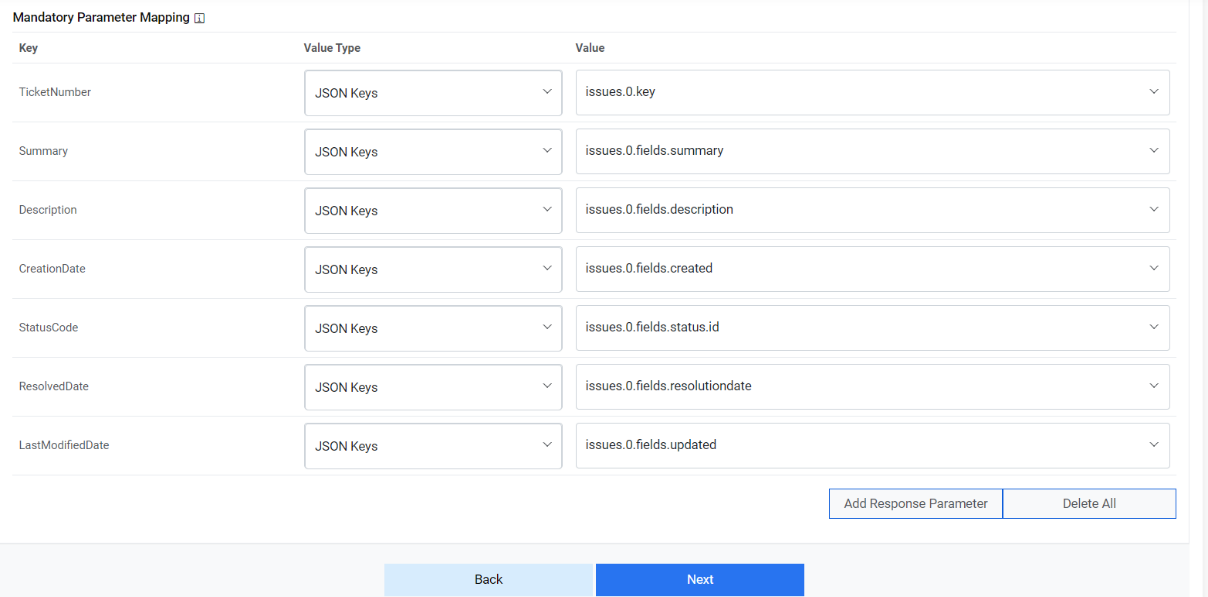Expand the issues.0.fields.summary value dropdown

[x=1153, y=151]
